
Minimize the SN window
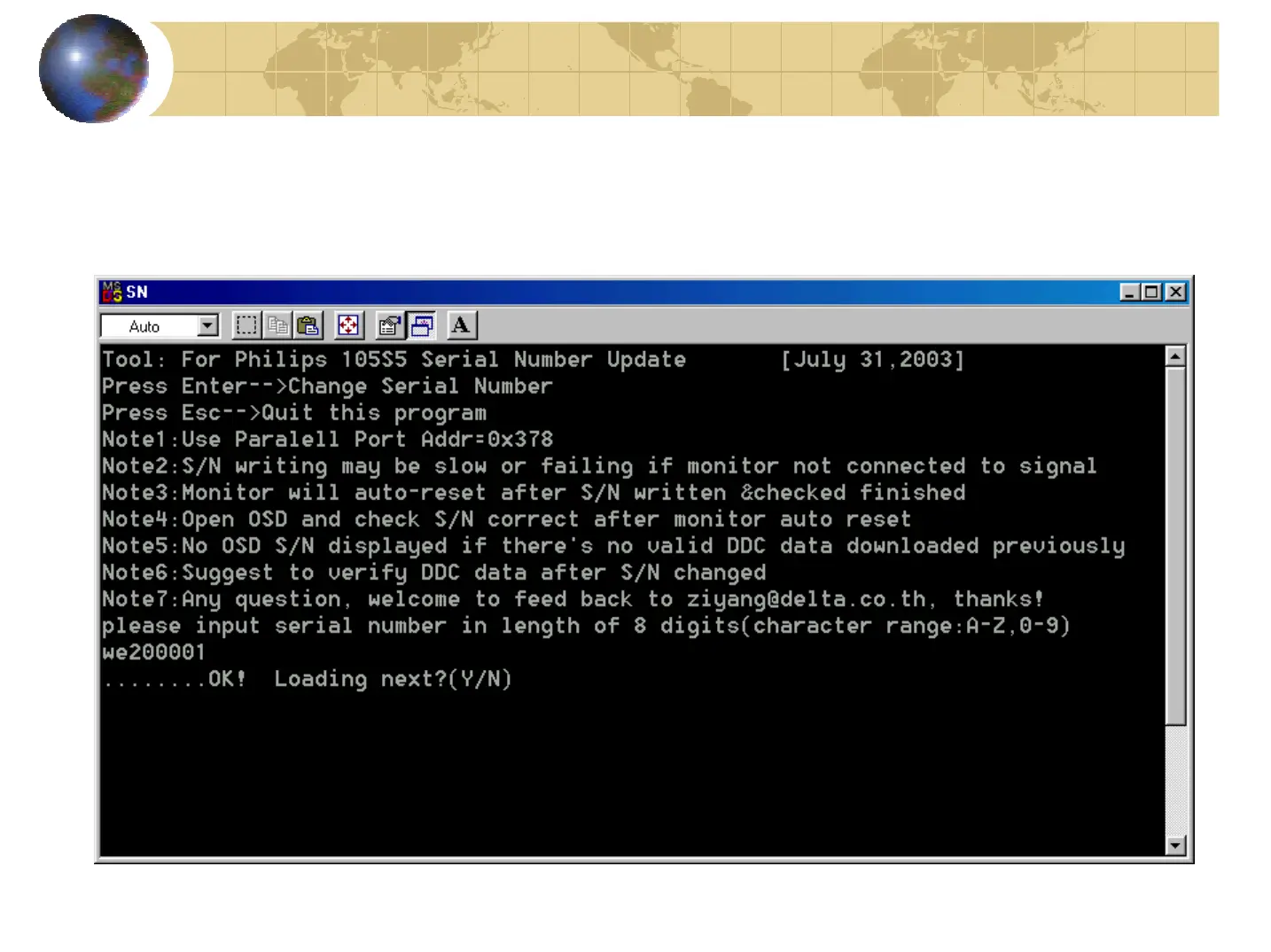[1129, 292]
